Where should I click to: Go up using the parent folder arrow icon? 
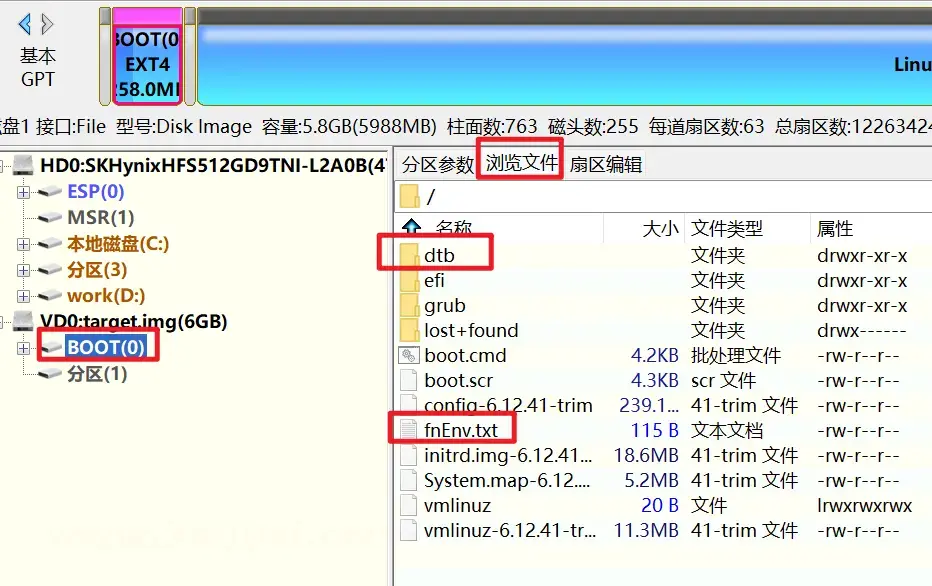click(x=410, y=229)
